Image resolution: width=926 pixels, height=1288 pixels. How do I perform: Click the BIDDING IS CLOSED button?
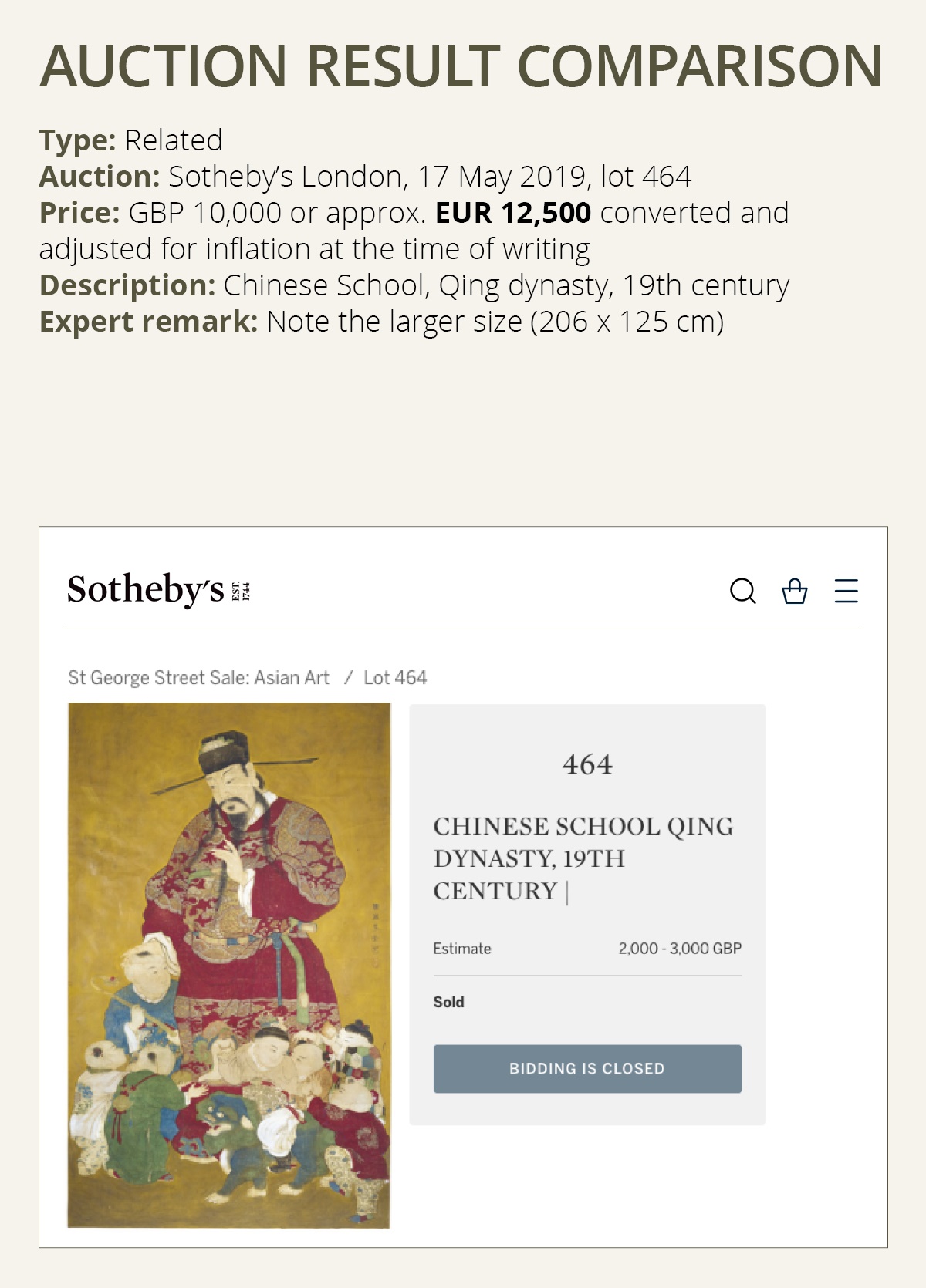[586, 1069]
